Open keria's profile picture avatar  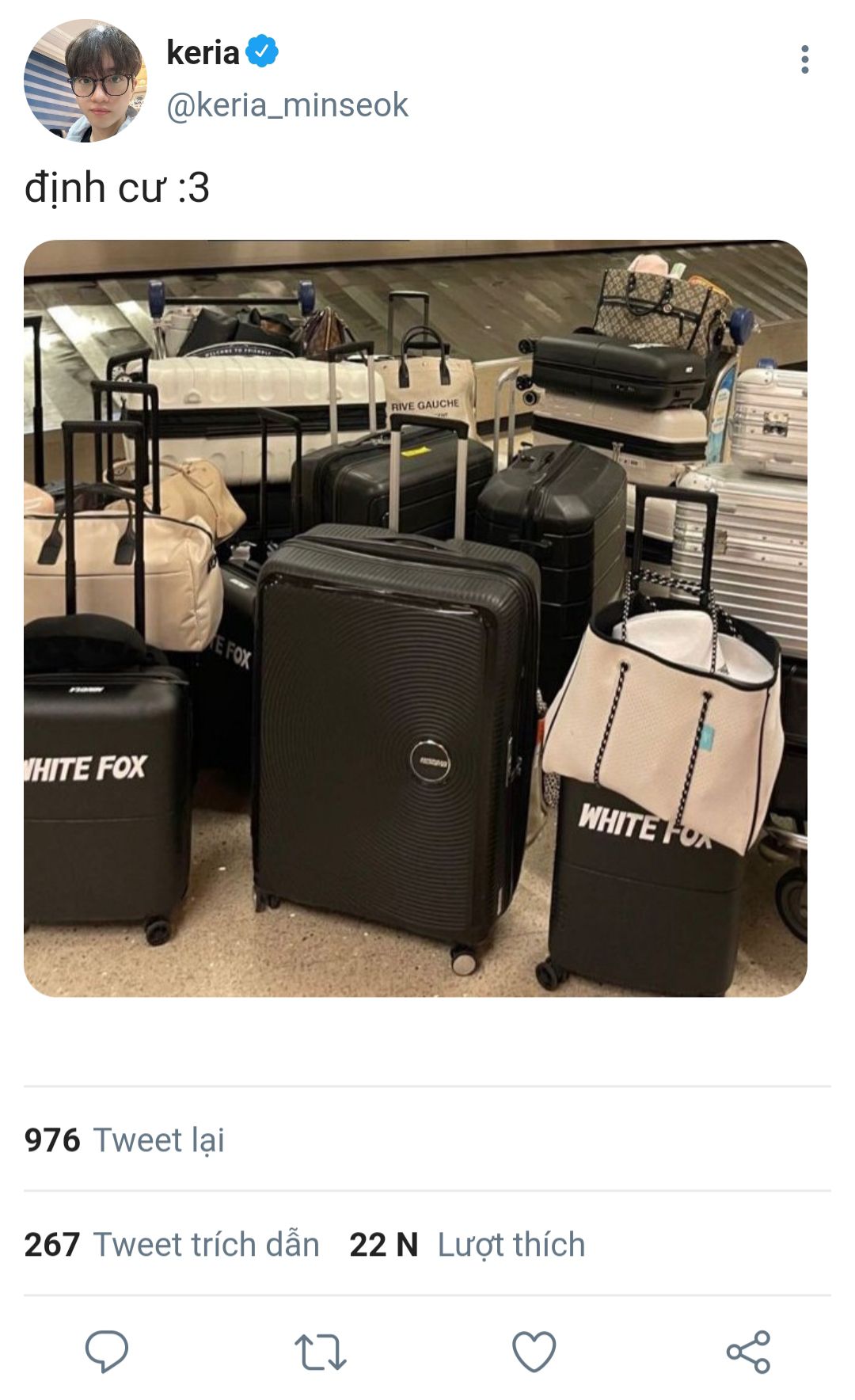coord(85,81)
